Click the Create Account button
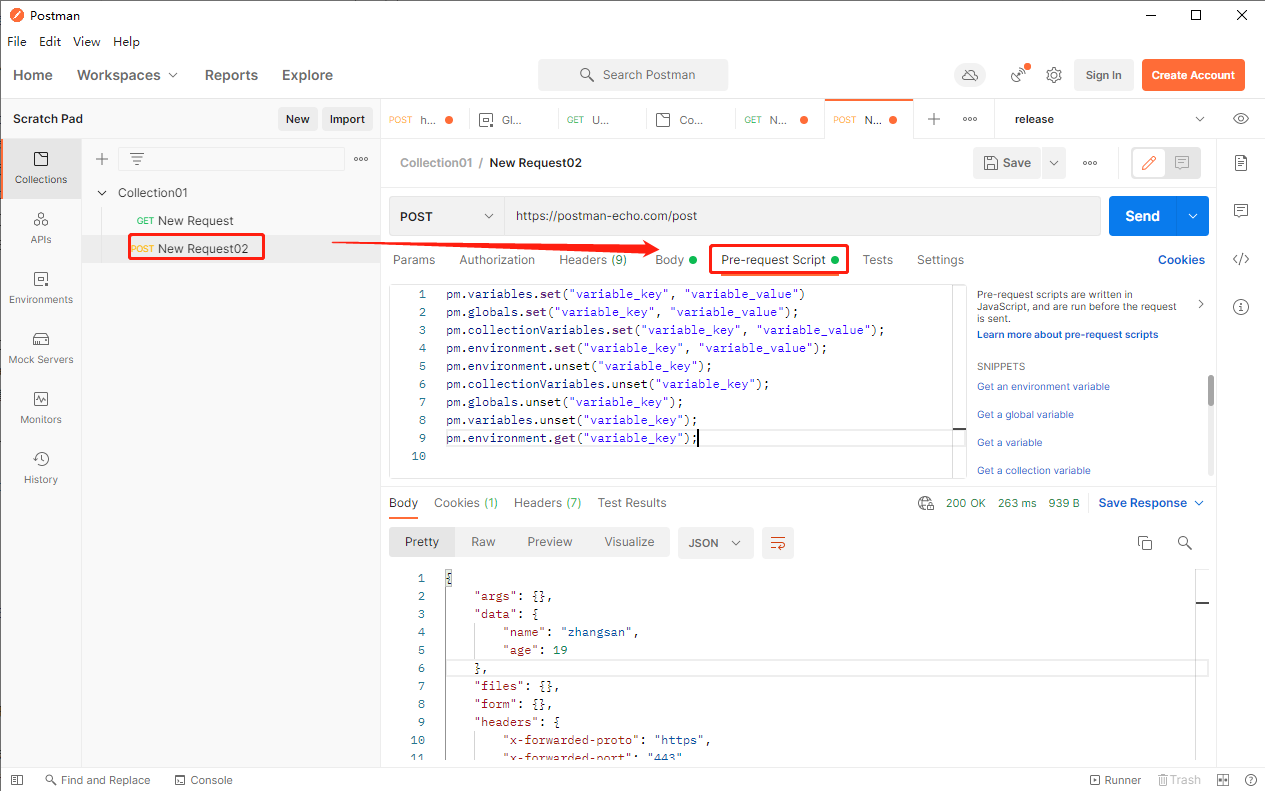This screenshot has width=1265, height=791. coord(1193,75)
